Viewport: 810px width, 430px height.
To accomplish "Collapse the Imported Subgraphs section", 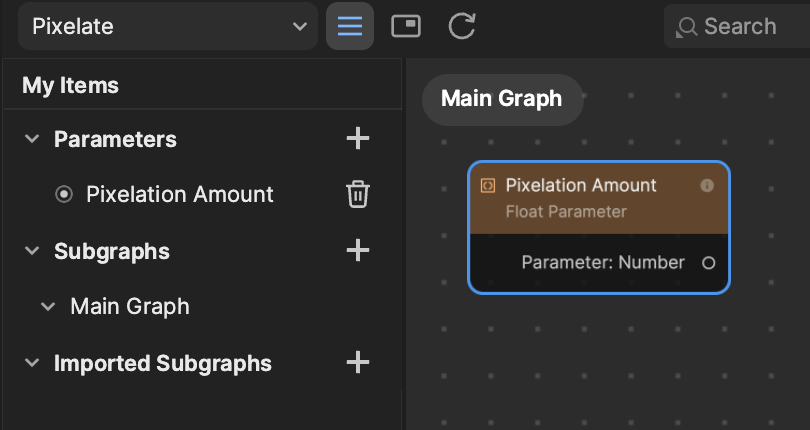I will click(32, 362).
